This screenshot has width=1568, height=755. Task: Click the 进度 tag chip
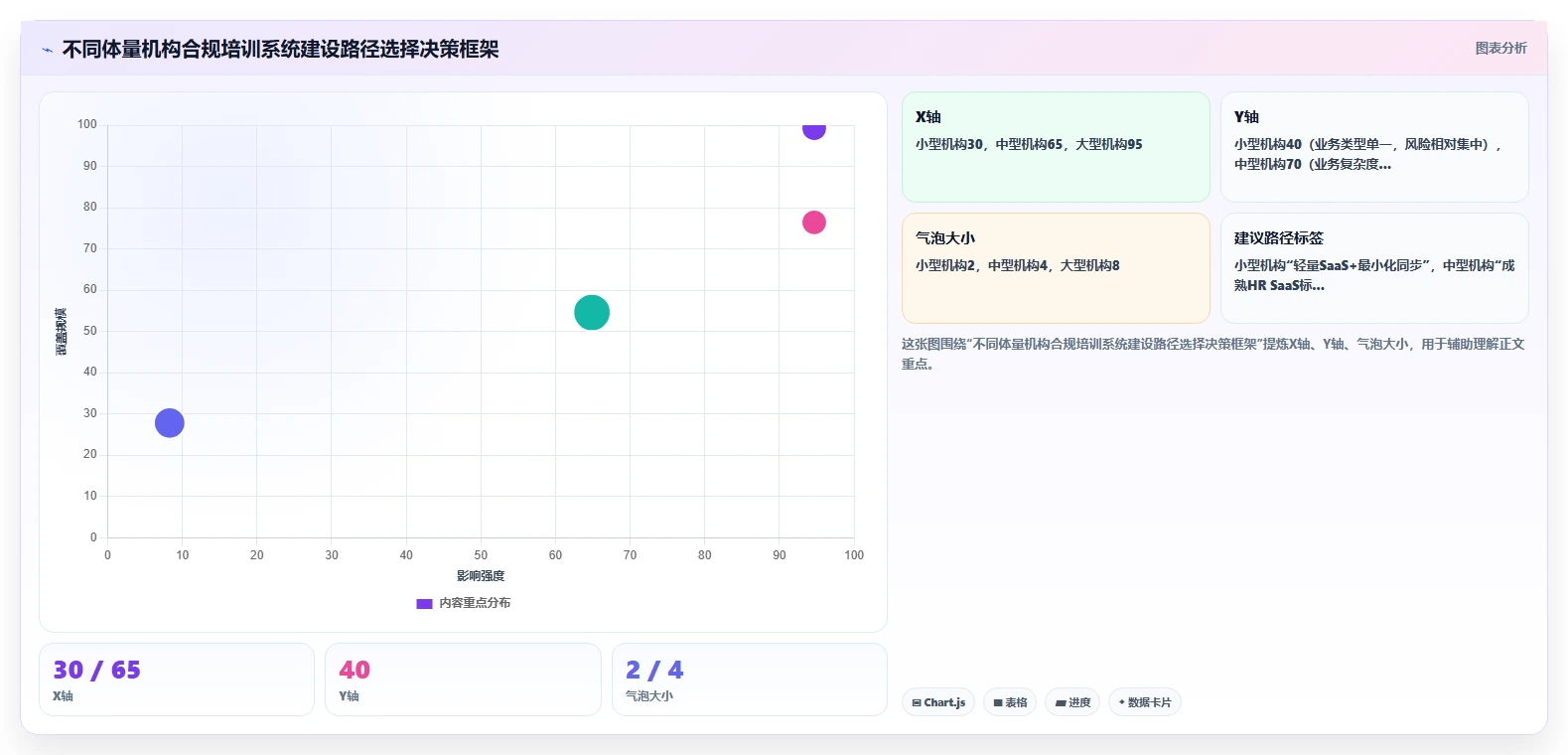pos(1072,702)
